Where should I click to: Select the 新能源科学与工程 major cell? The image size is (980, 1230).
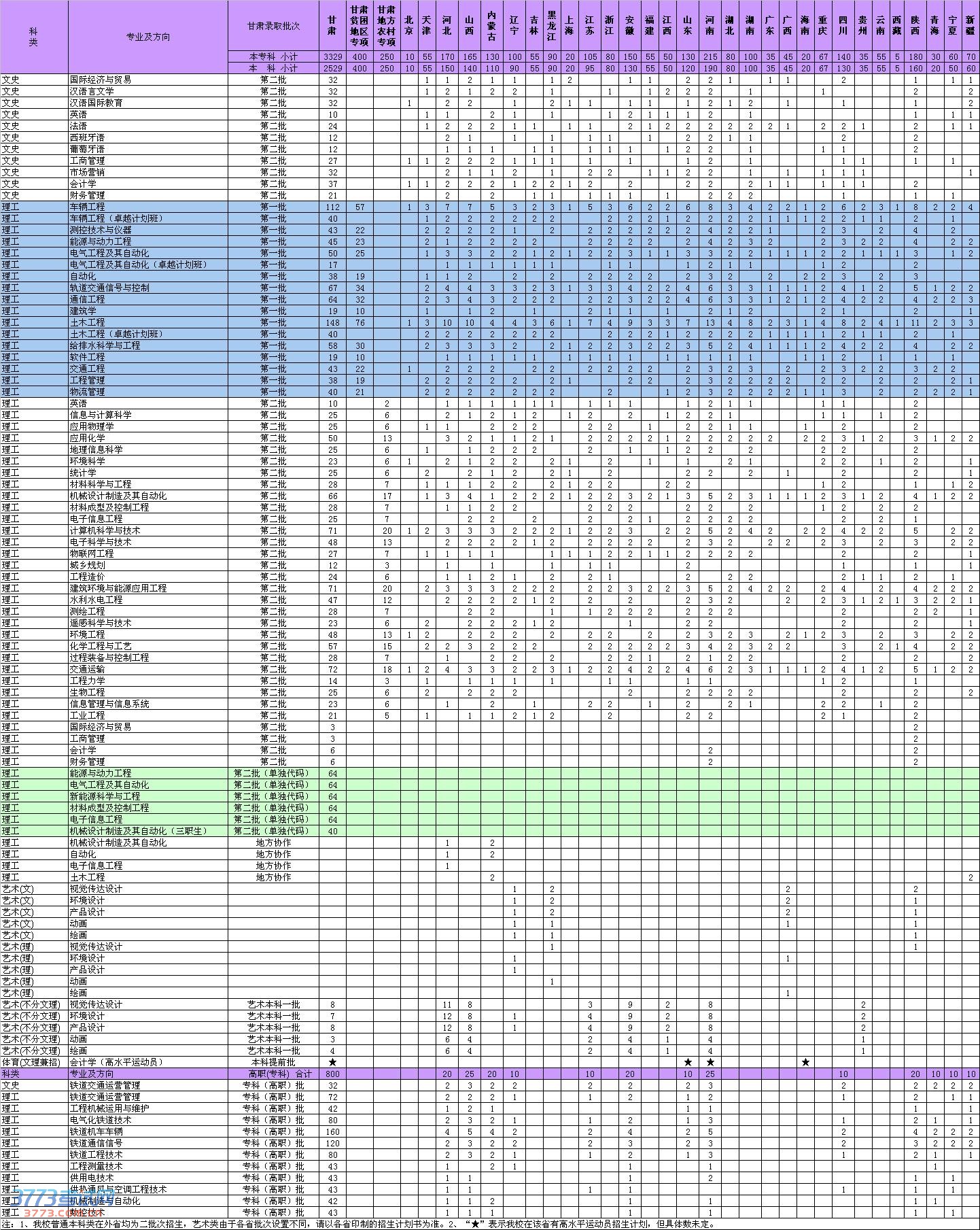pyautogui.click(x=105, y=796)
